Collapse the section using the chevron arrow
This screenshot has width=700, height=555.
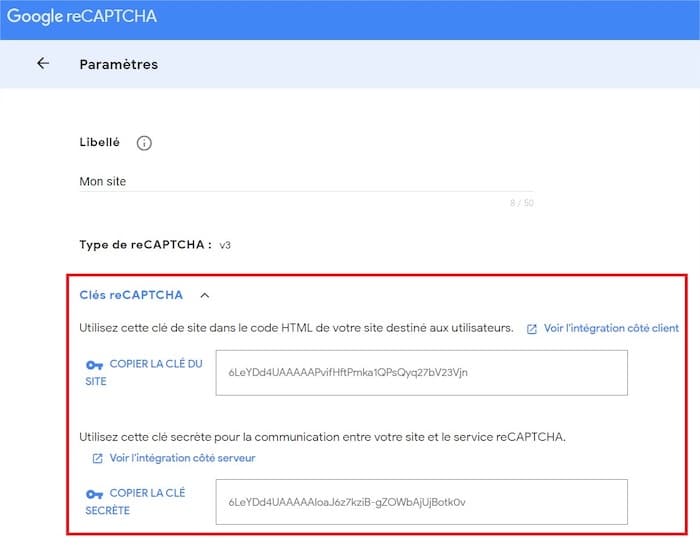point(205,296)
